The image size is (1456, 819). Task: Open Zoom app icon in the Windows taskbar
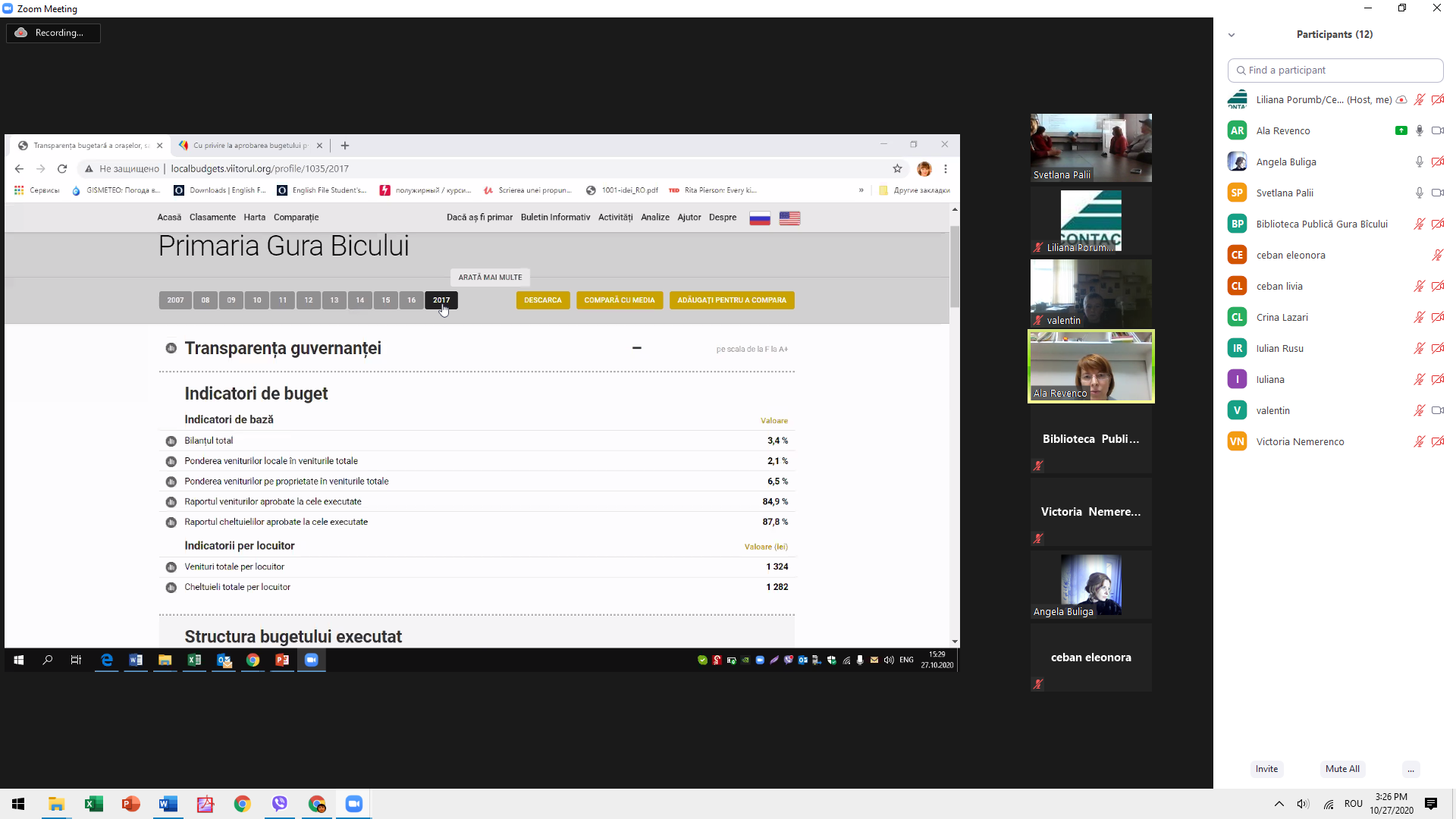click(x=354, y=804)
